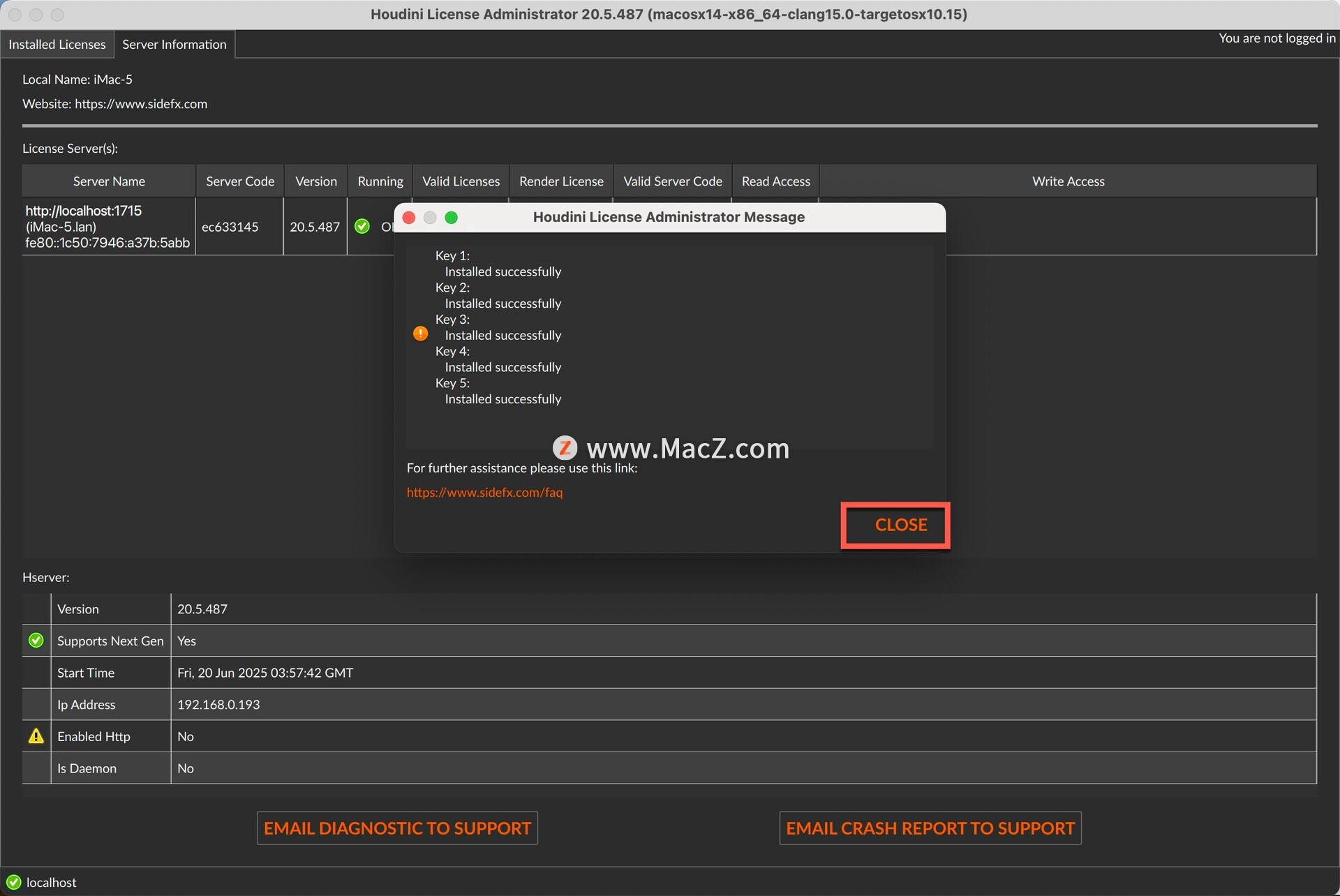Click the Server Name column header

(x=109, y=181)
